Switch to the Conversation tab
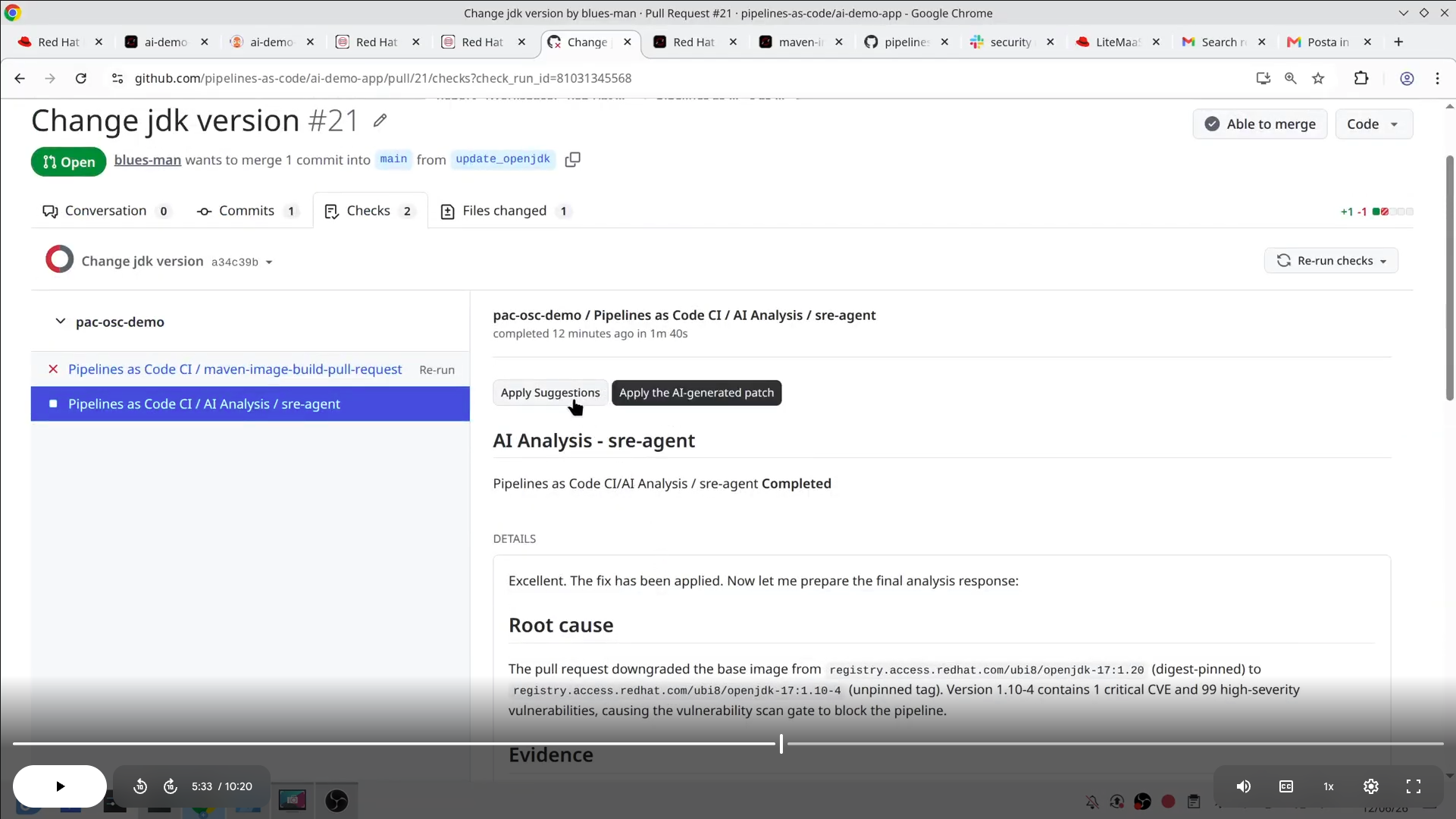The width and height of the screenshot is (1456, 819). pos(106,211)
